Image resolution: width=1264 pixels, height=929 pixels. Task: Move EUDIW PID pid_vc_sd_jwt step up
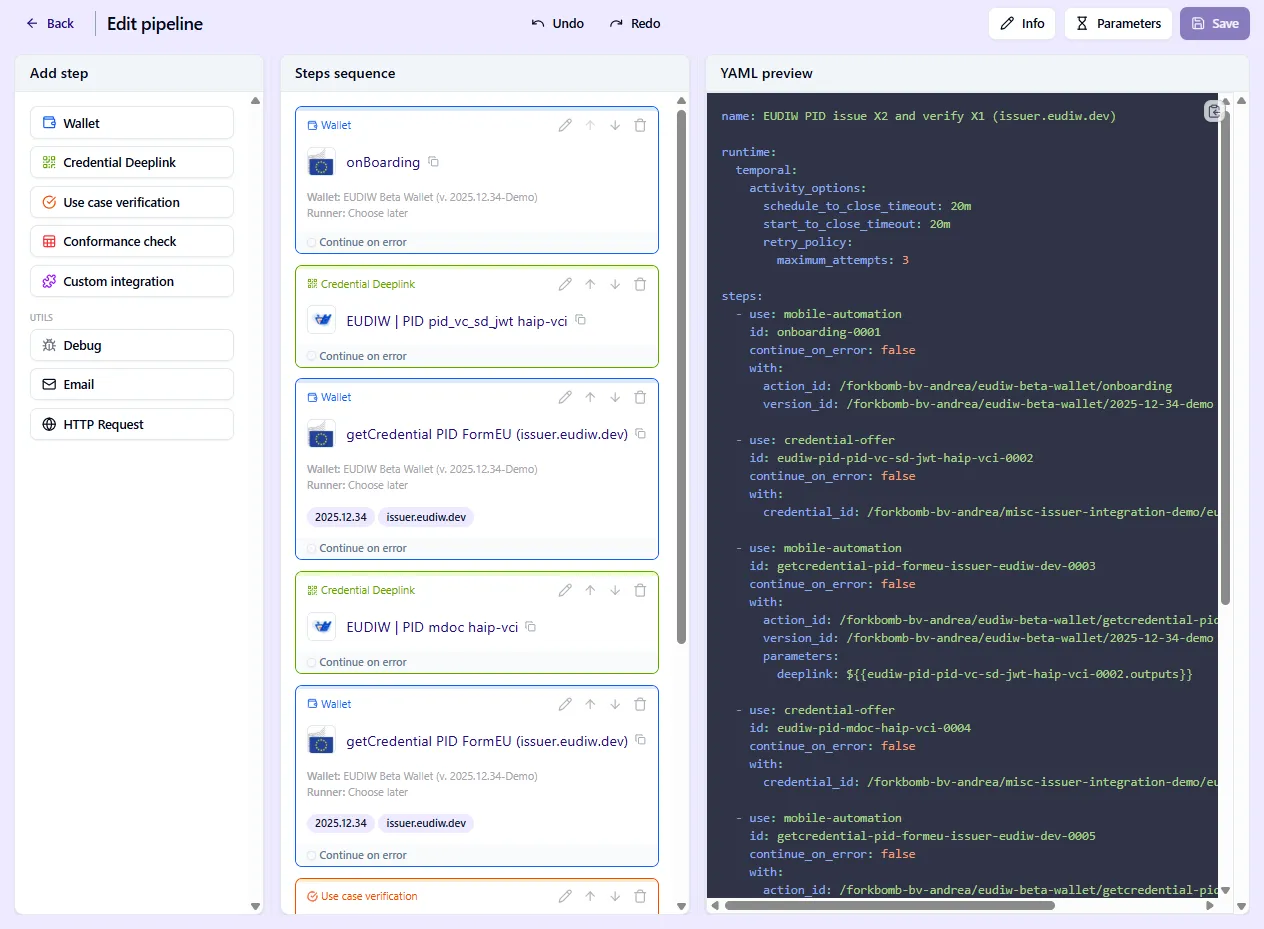point(590,284)
